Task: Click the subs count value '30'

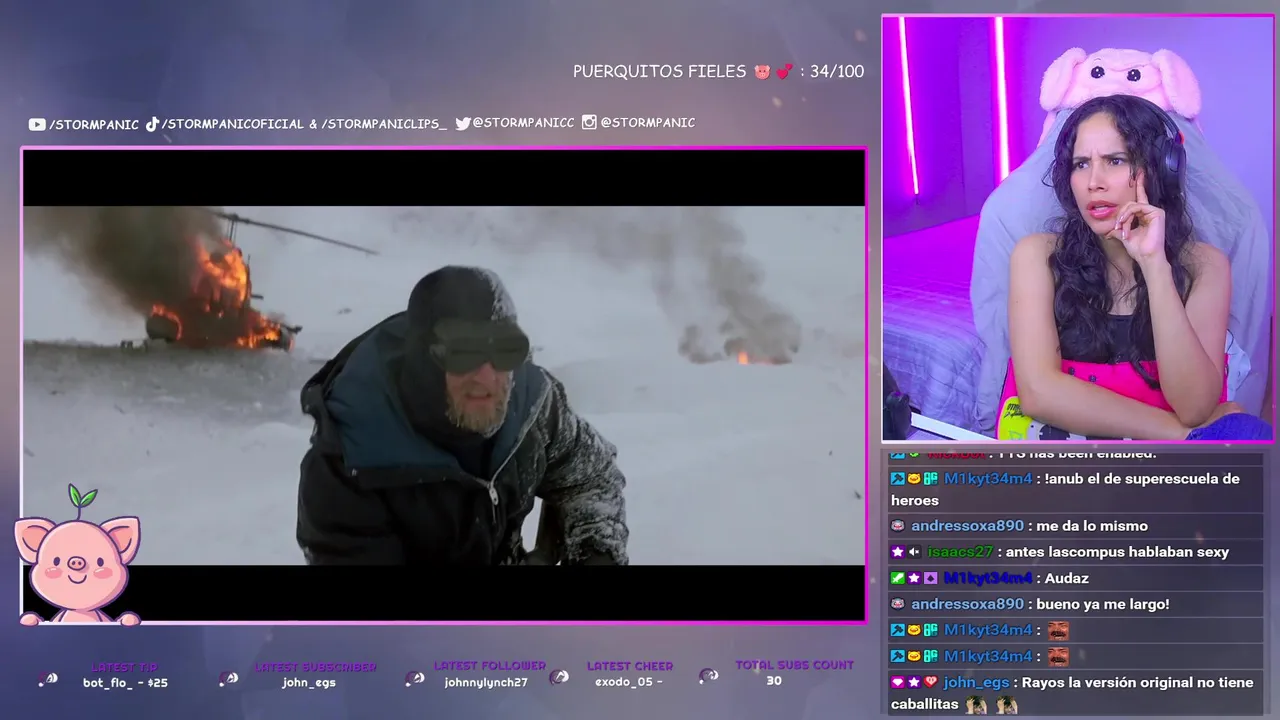Action: [774, 681]
